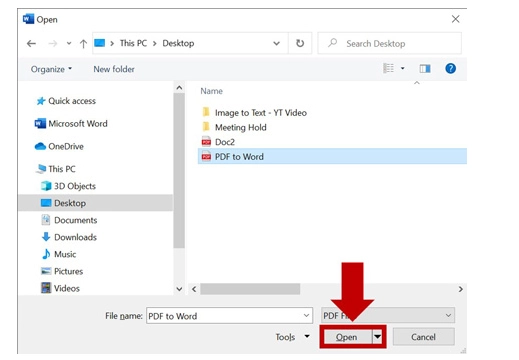Select the Meeting Hold folder
Screen dimensions: 519x360
tap(234, 127)
